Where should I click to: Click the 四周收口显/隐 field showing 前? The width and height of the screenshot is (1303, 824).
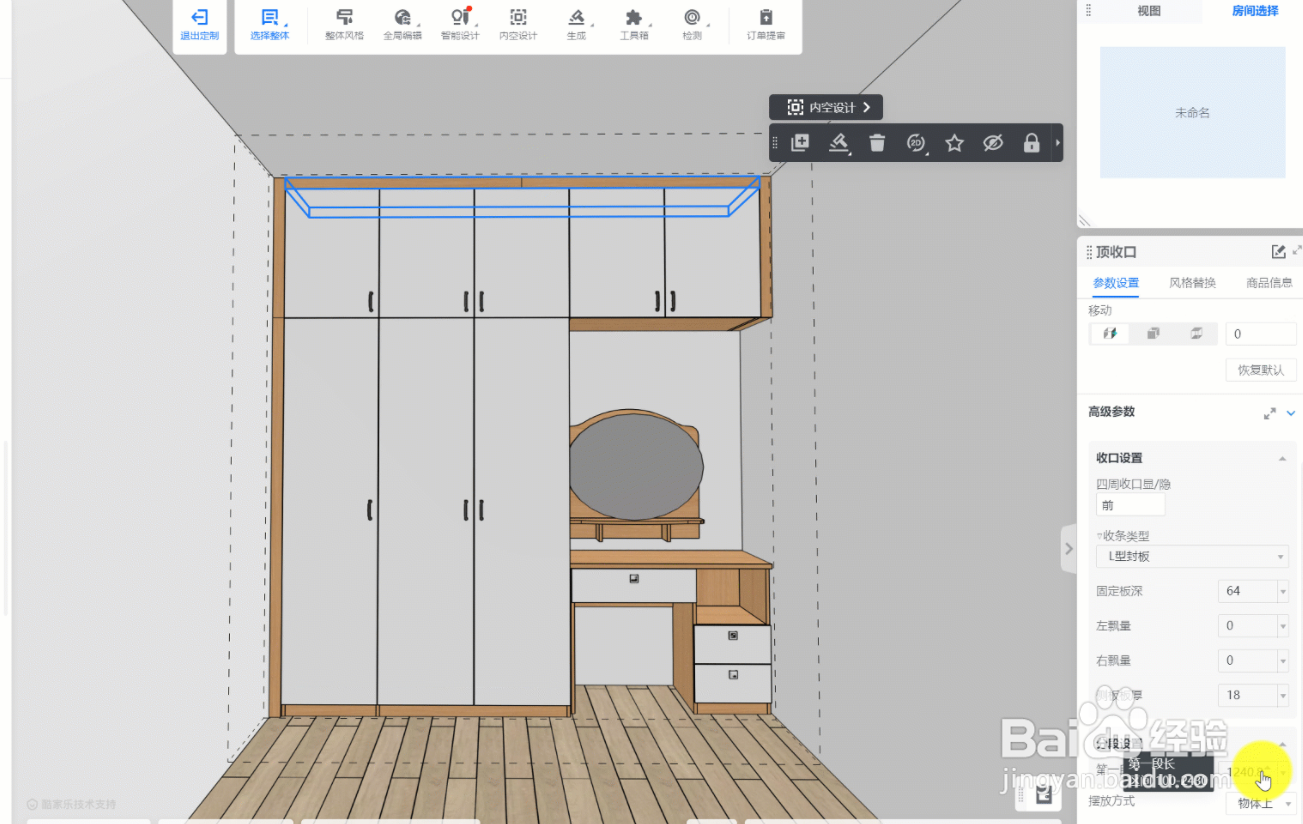1130,505
